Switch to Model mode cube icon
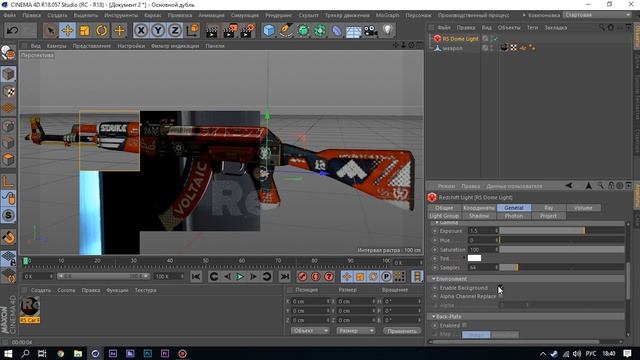Viewport: 640px width, 360px height. tap(8, 74)
